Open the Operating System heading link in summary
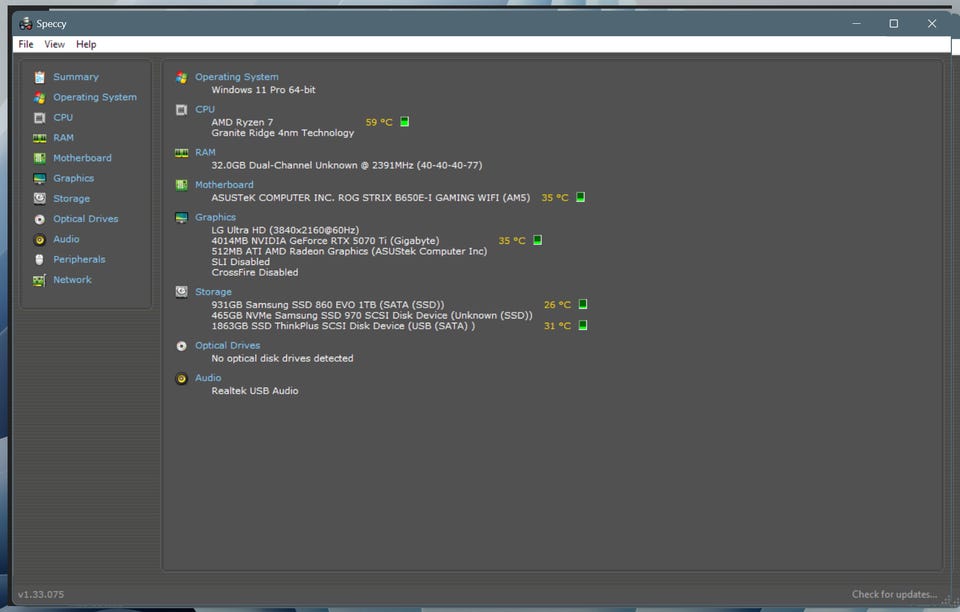960x612 pixels. [236, 76]
